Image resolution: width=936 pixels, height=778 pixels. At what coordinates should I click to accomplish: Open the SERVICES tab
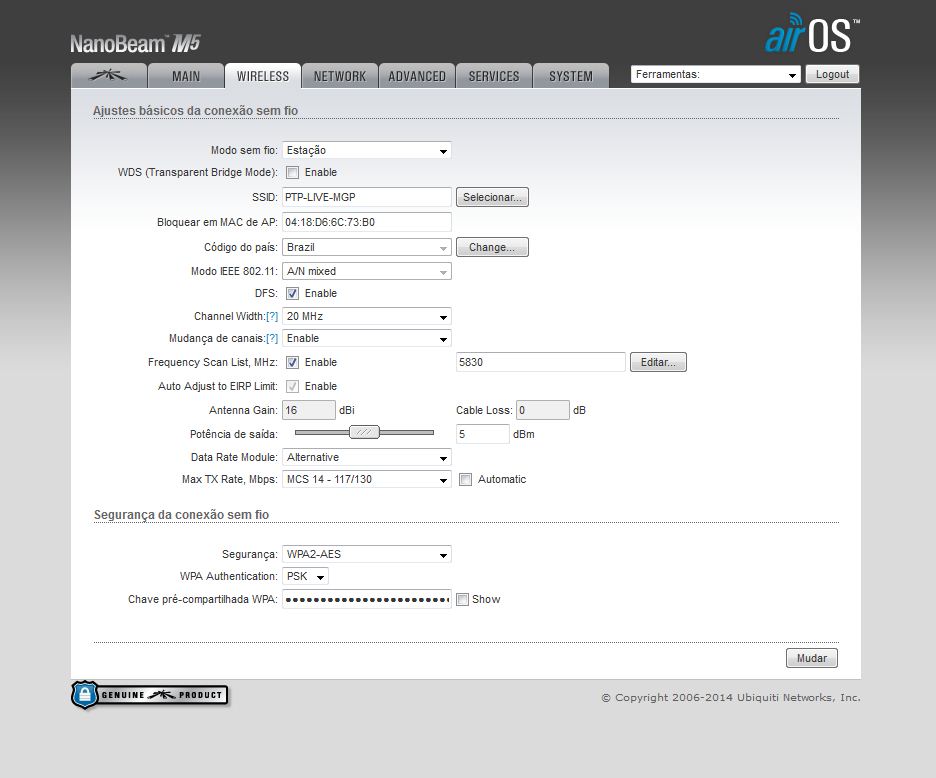494,76
